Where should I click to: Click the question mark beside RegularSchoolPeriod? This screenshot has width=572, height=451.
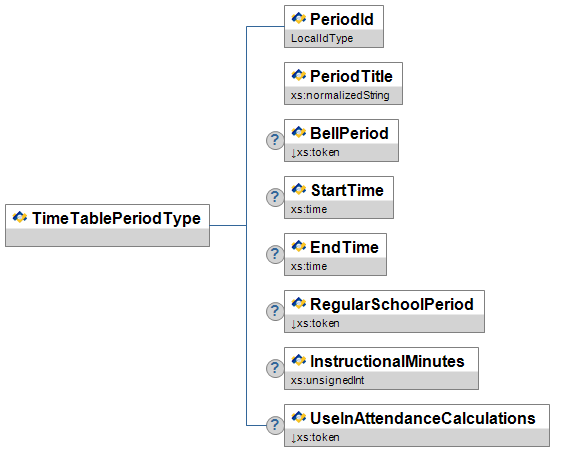point(275,311)
